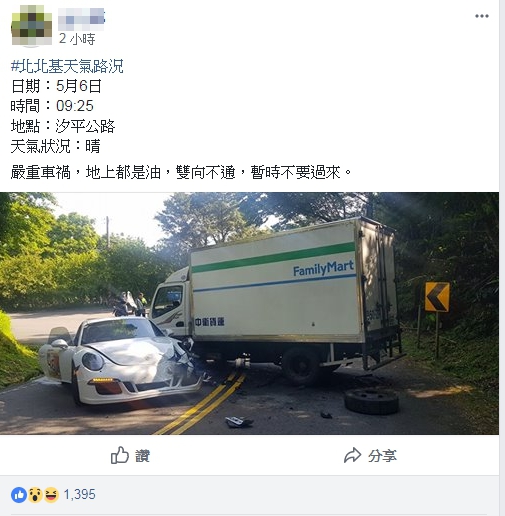
Task: Open the three-dot post options menu
Action: (482, 16)
